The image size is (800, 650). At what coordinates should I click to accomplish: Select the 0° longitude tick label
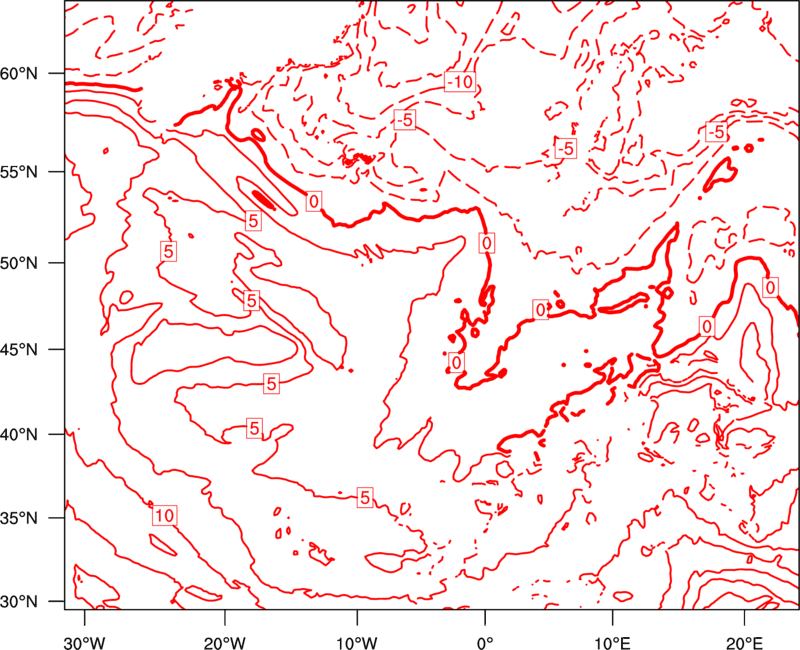tap(485, 642)
